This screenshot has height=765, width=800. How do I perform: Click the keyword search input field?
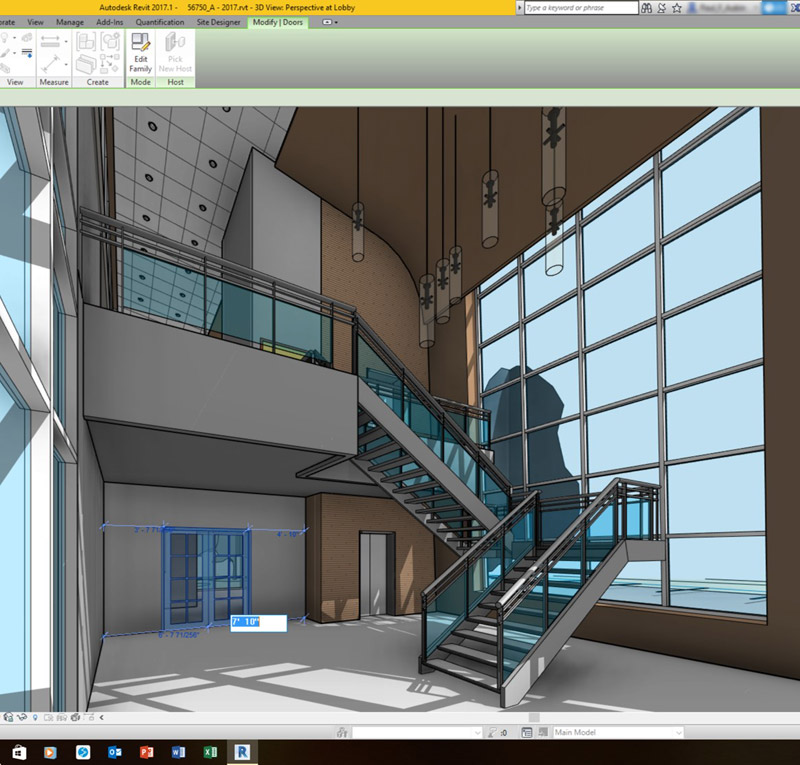pos(580,8)
